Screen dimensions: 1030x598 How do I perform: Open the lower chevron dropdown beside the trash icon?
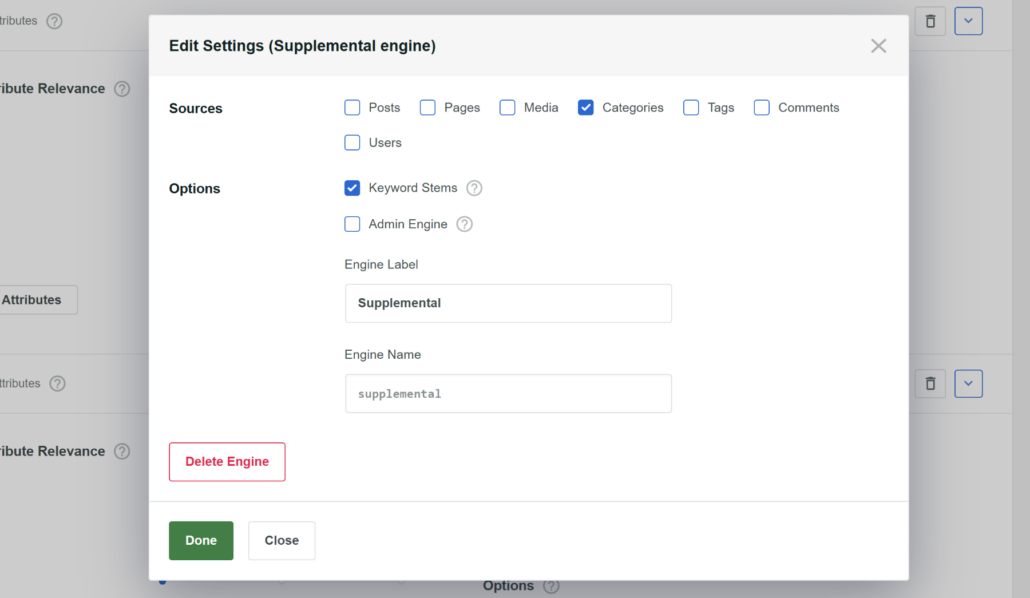pyautogui.click(x=967, y=383)
